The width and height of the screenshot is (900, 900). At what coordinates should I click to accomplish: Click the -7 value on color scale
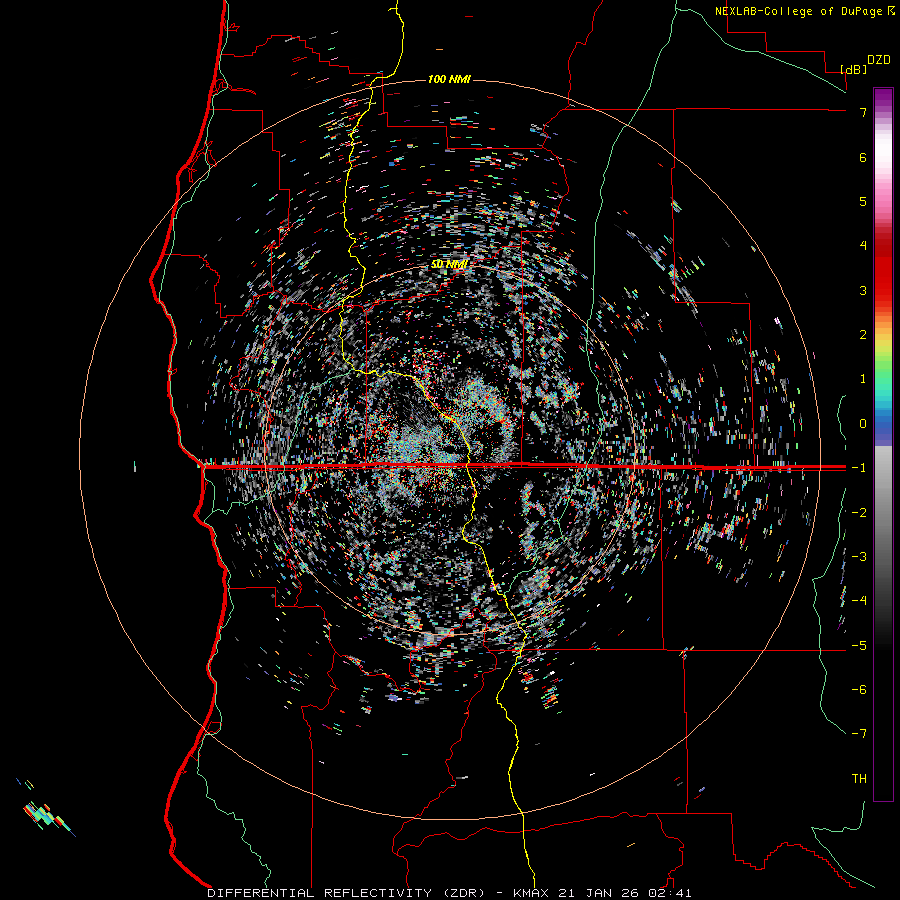click(859, 734)
